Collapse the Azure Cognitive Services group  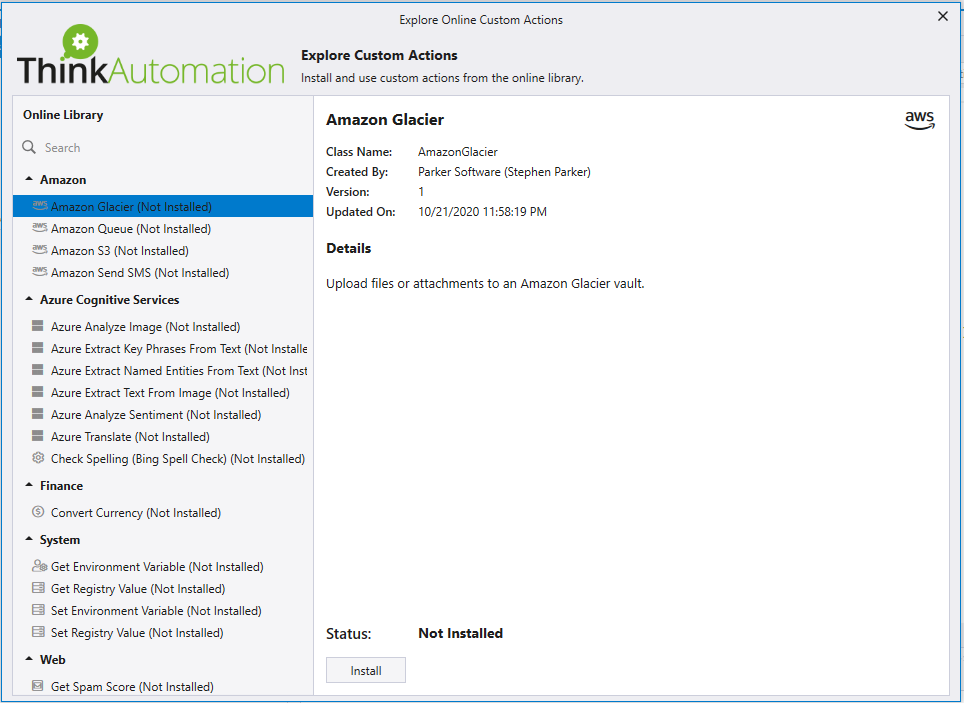29,300
